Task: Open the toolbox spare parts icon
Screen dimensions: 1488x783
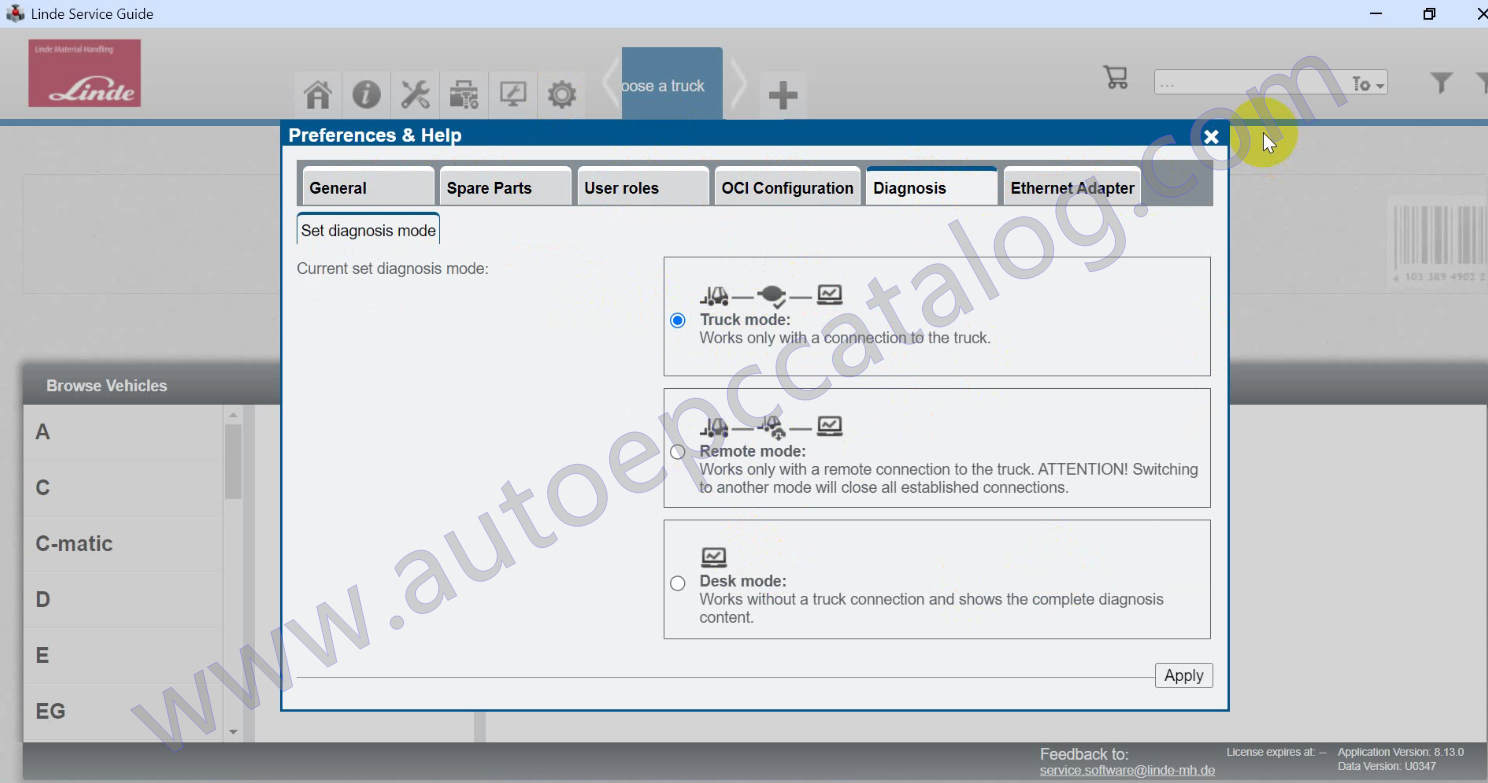Action: click(464, 95)
